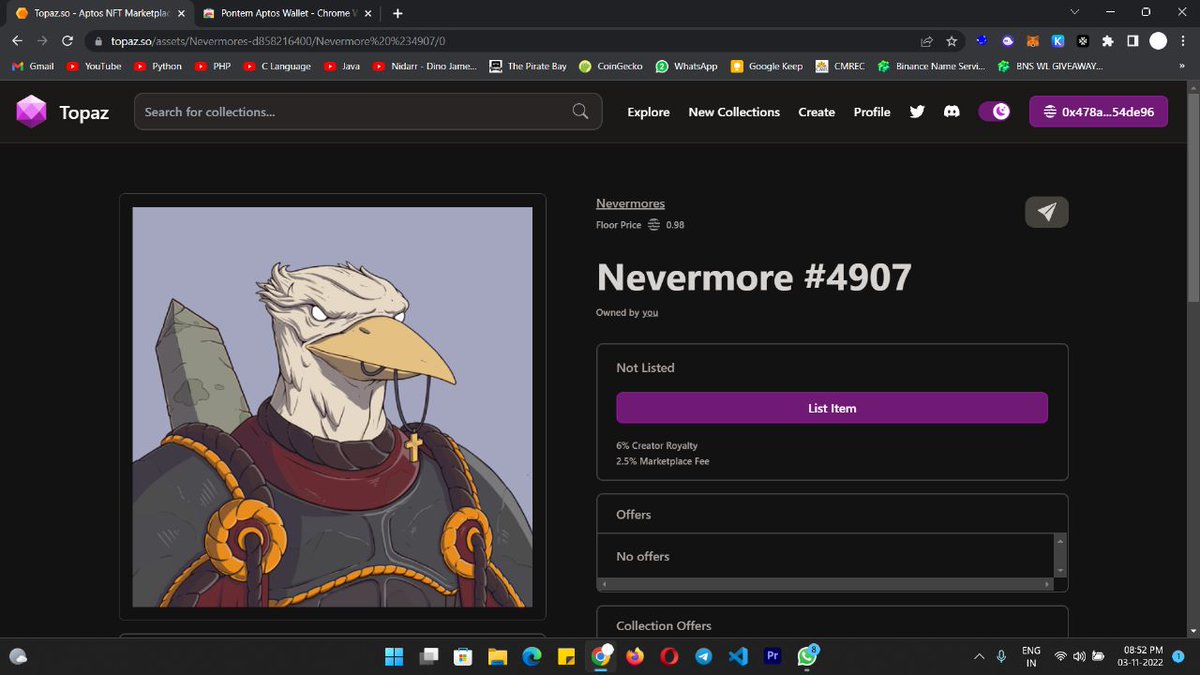1200x675 pixels.
Task: Open Topaz Discord icon
Action: [x=951, y=112]
